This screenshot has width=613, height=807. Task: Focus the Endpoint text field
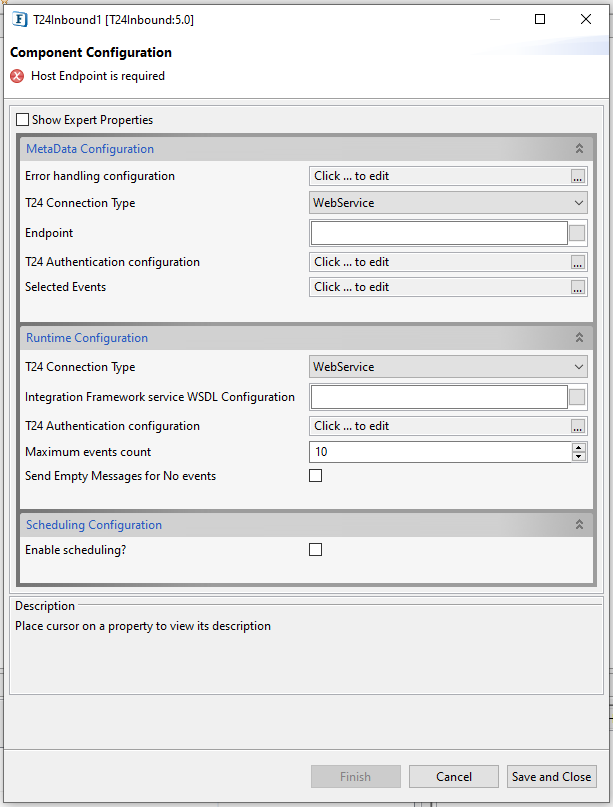coord(439,233)
